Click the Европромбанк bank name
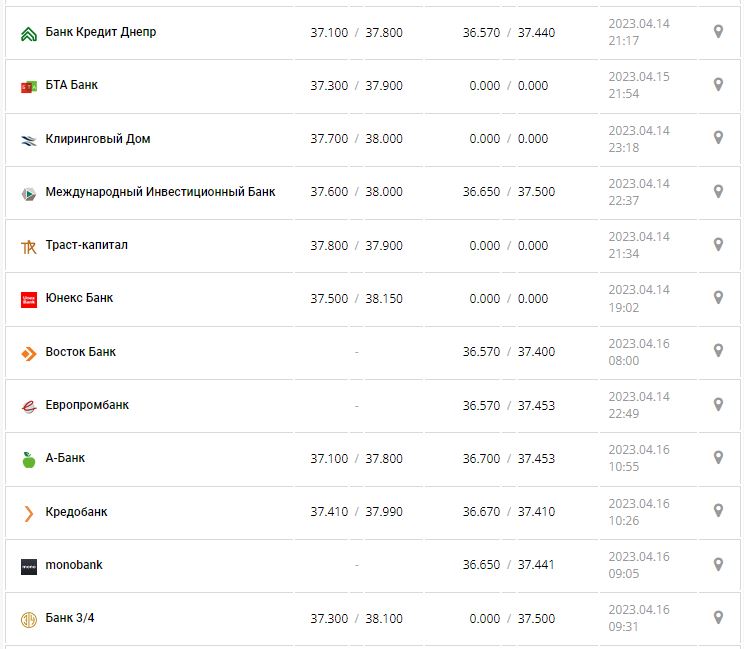This screenshot has height=649, width=744. (87, 405)
